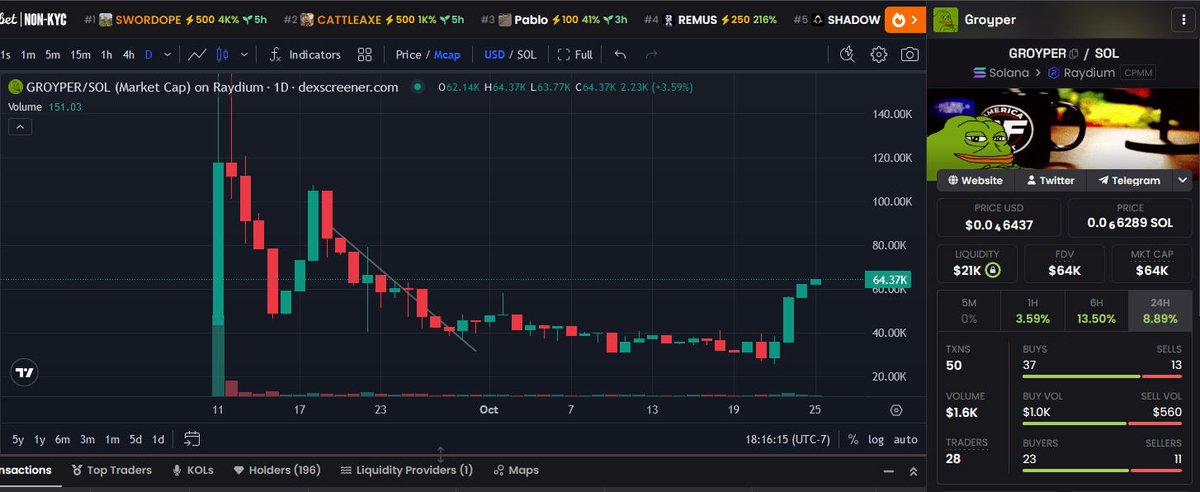Switch chart denomination to SOL
Viewport: 1200px width, 492px height.
[529, 55]
